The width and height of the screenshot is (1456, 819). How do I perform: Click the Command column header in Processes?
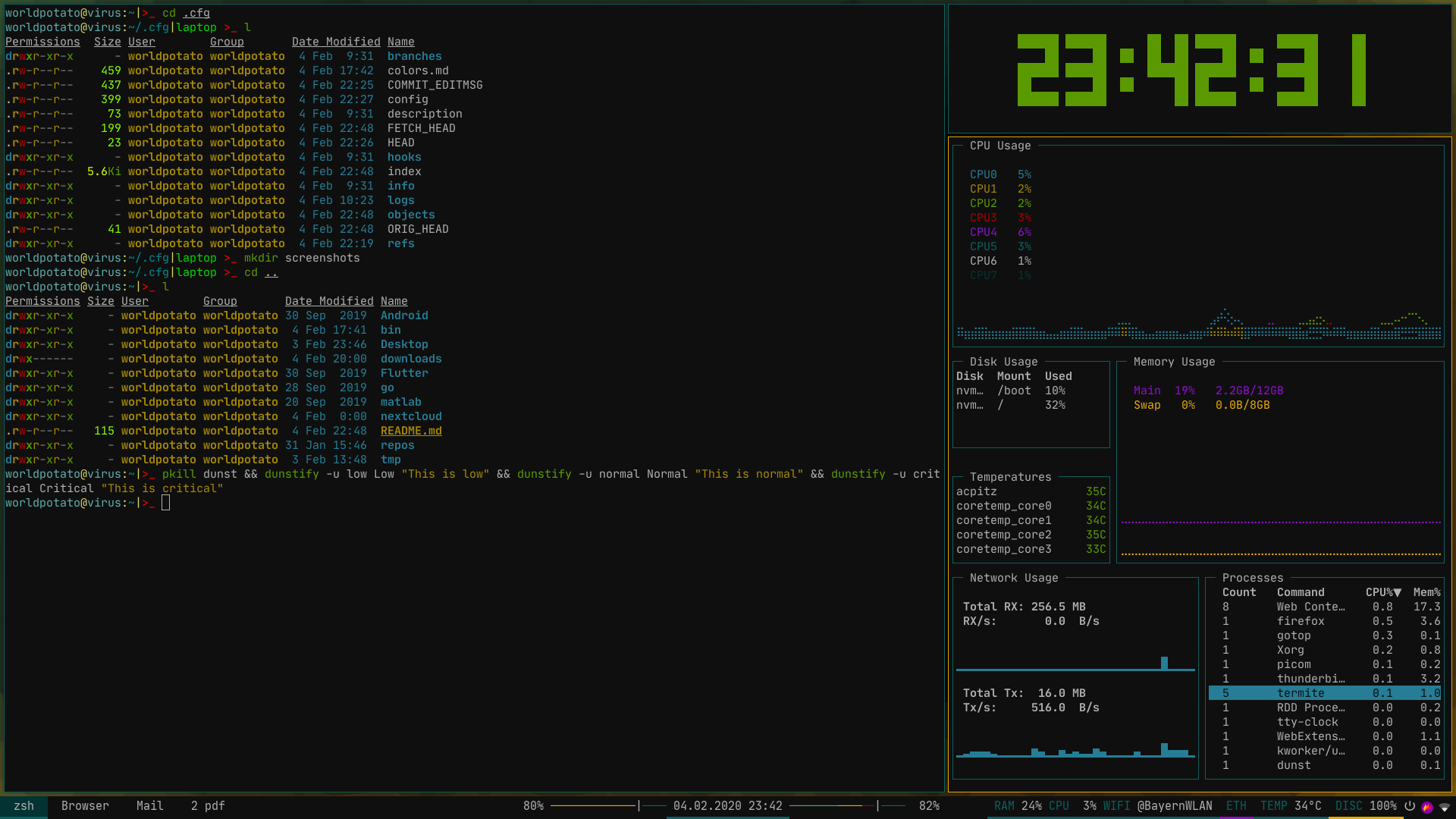click(1301, 592)
